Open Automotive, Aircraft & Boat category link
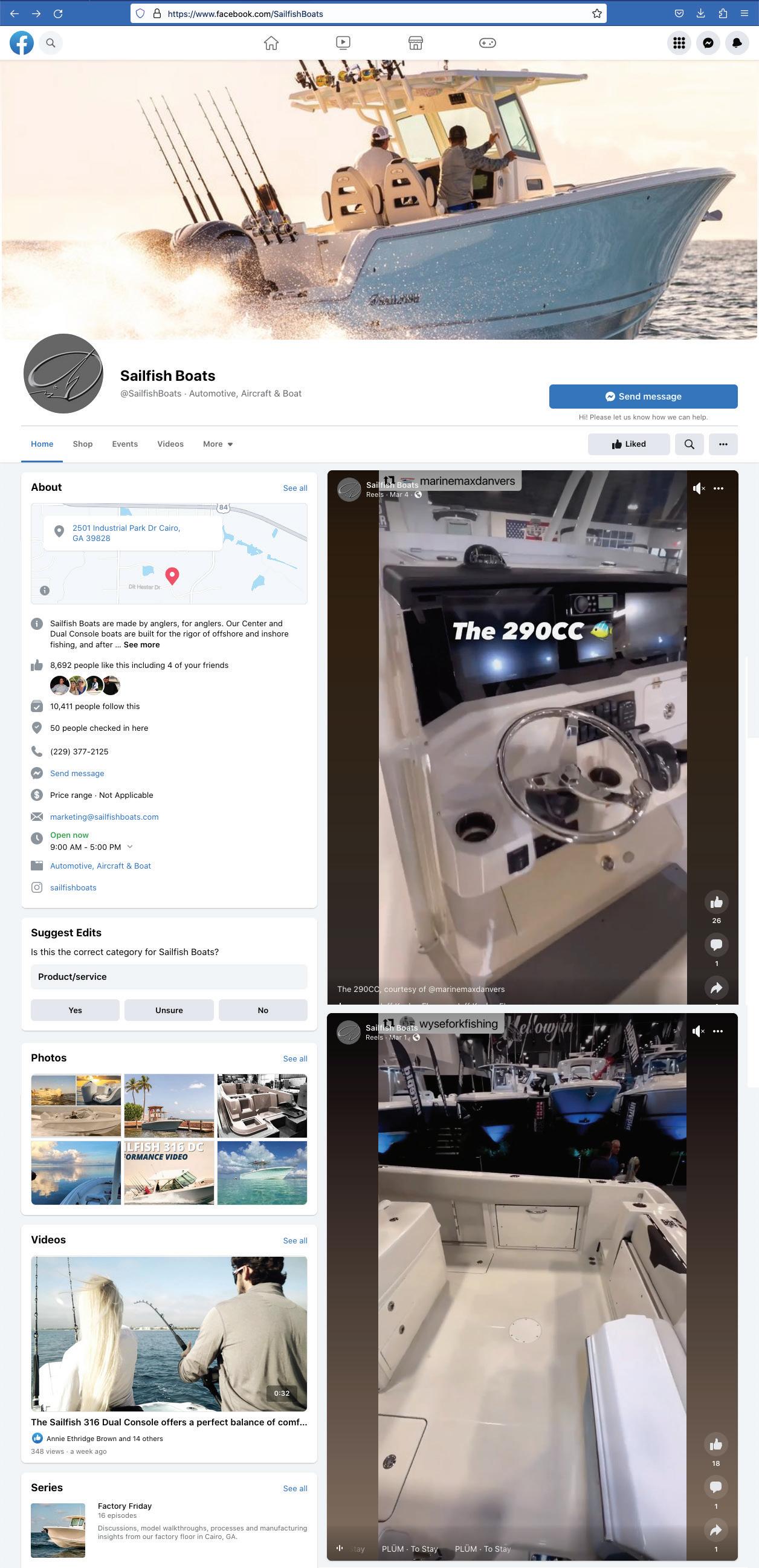The image size is (759, 1568). 100,866
